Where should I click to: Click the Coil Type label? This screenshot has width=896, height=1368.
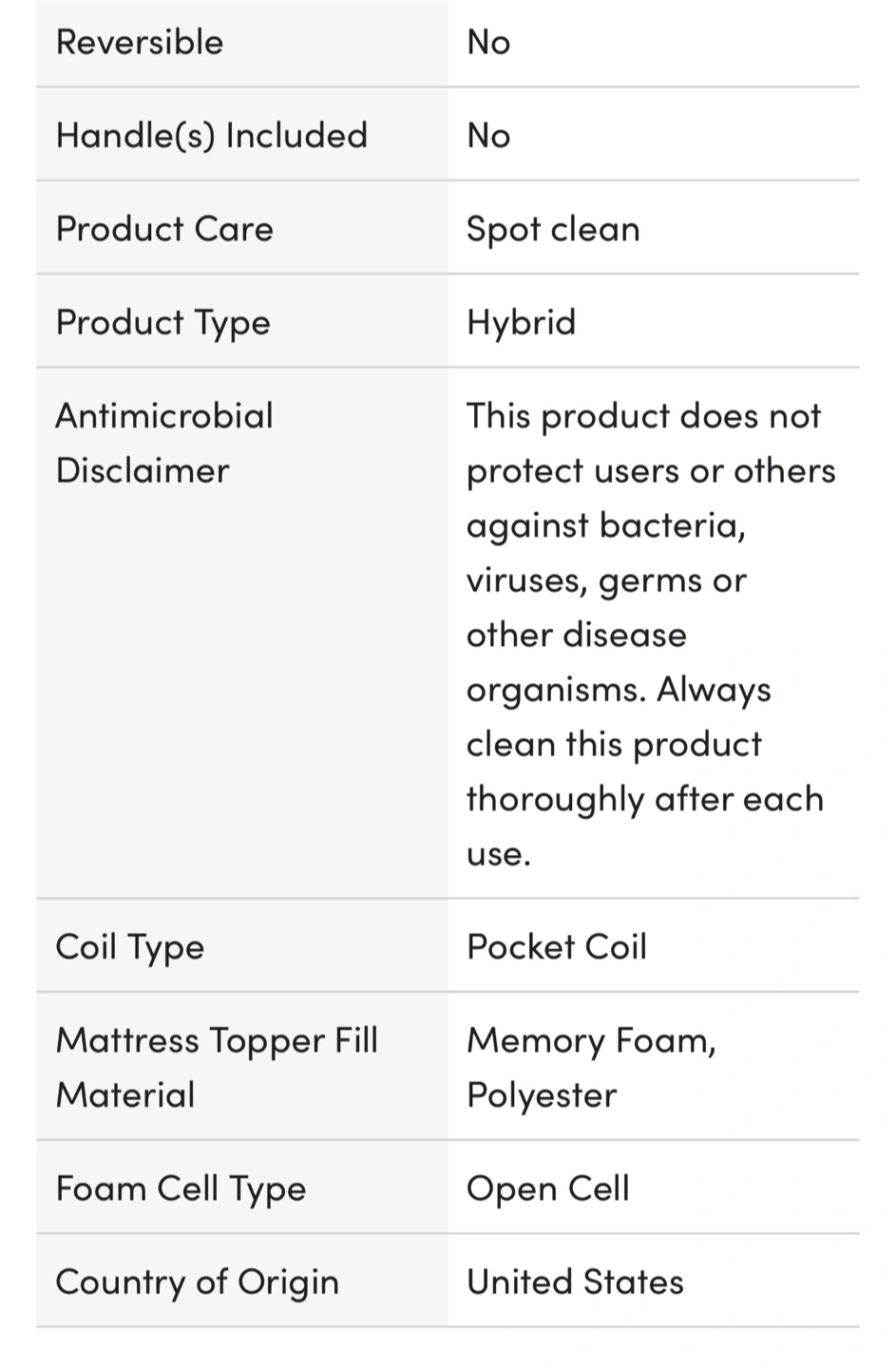pyautogui.click(x=130, y=947)
